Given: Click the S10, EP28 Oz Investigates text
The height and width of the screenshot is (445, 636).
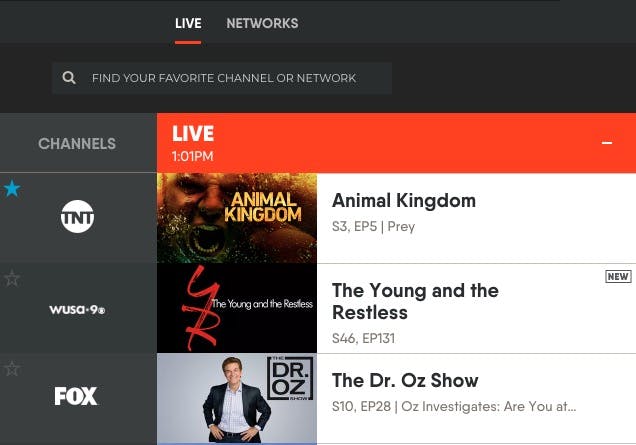Looking at the screenshot, I should point(454,406).
